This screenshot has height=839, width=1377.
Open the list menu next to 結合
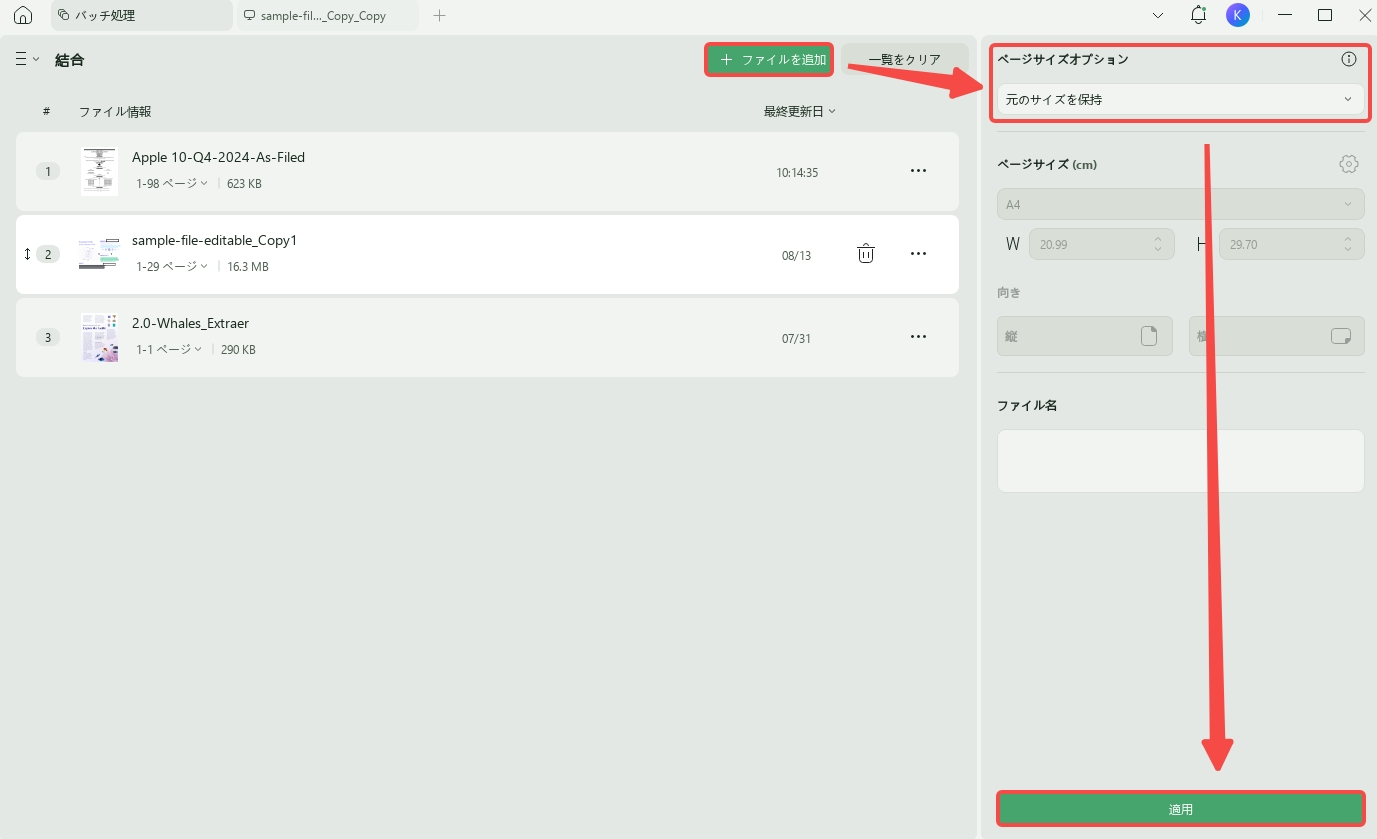tap(27, 59)
